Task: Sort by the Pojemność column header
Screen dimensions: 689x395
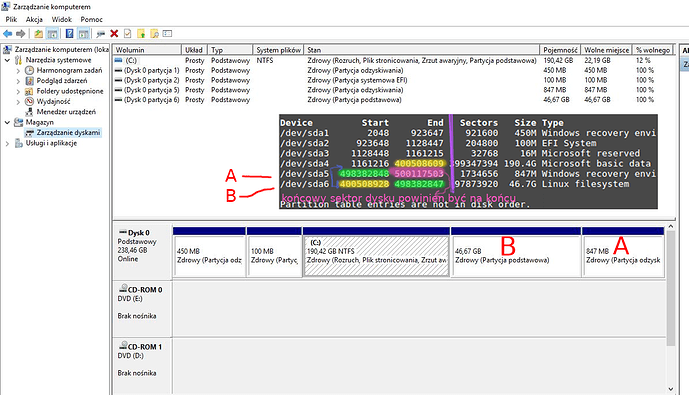Action: pyautogui.click(x=560, y=50)
